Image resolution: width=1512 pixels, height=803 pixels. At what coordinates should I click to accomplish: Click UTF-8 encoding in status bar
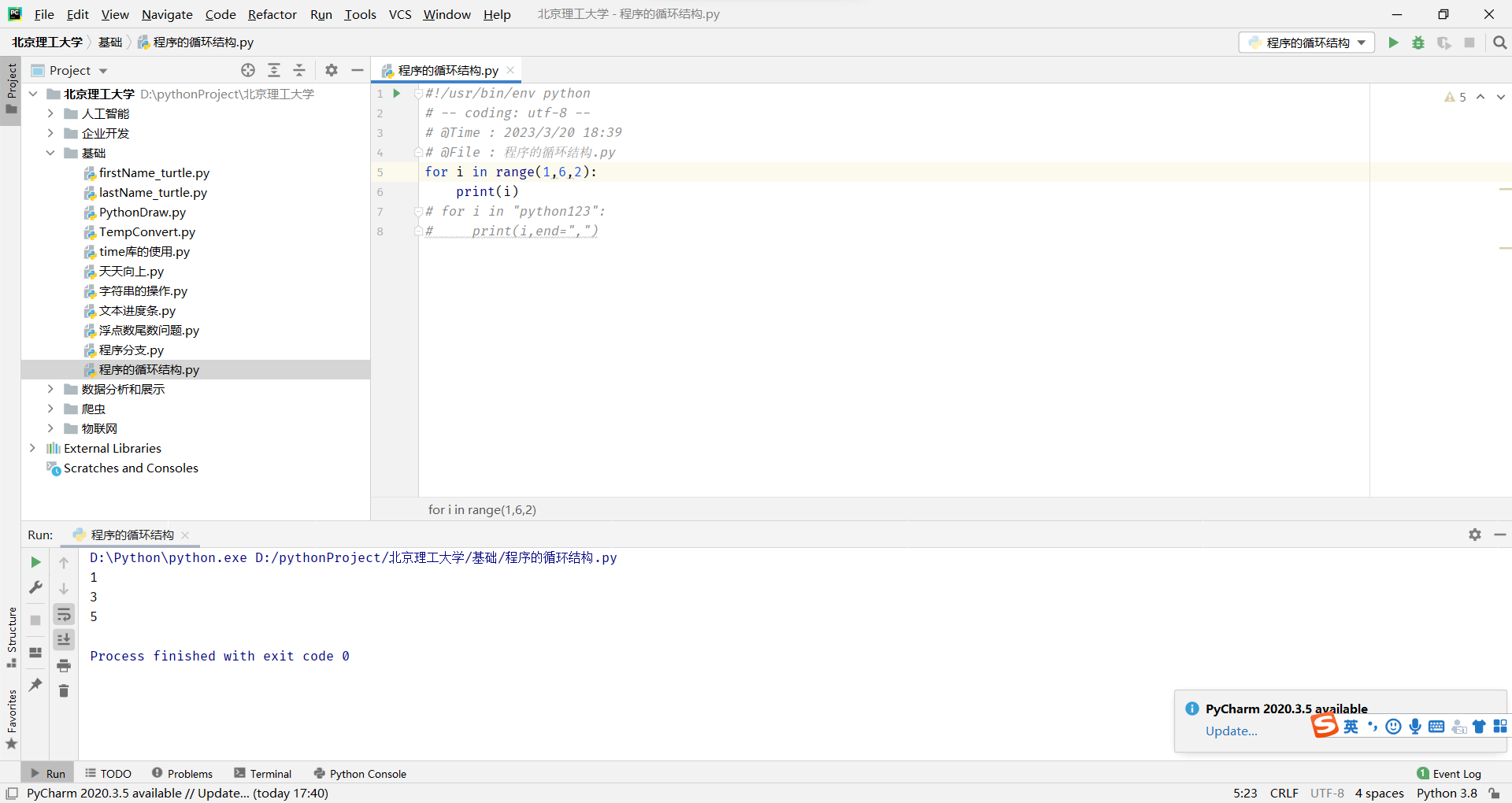pos(1327,793)
